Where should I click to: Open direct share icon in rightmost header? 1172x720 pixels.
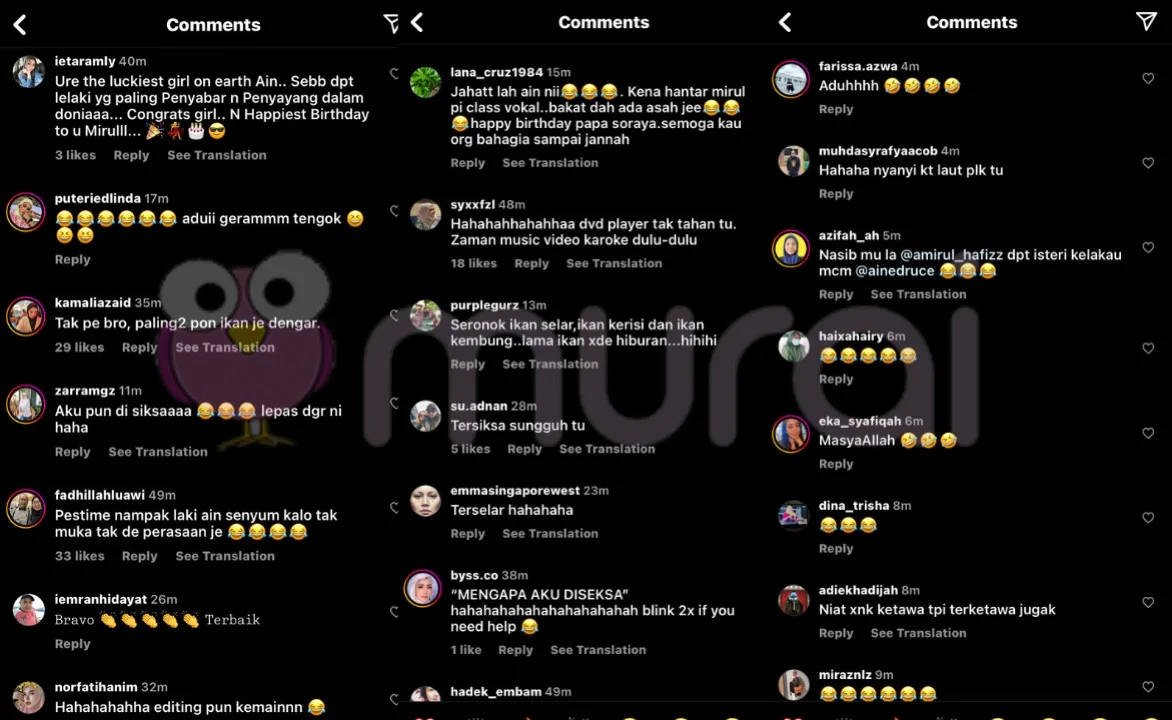1146,21
